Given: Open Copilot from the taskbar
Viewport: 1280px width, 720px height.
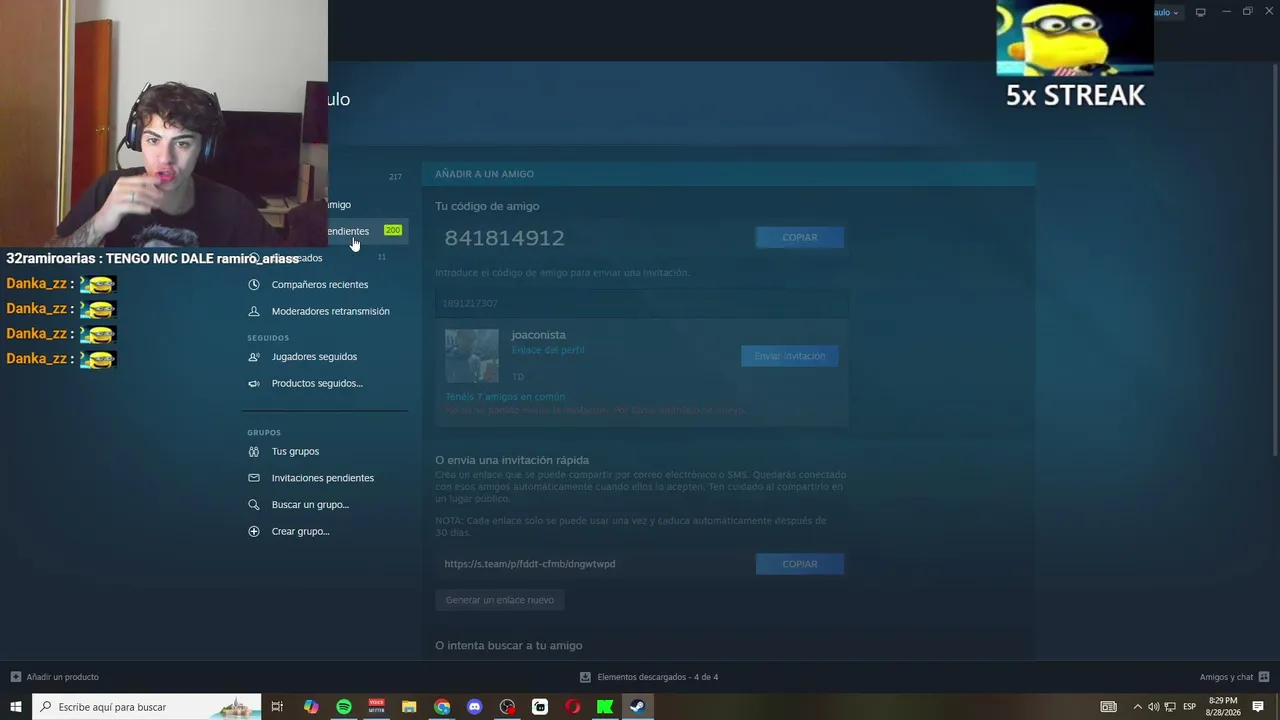Looking at the screenshot, I should [311, 707].
